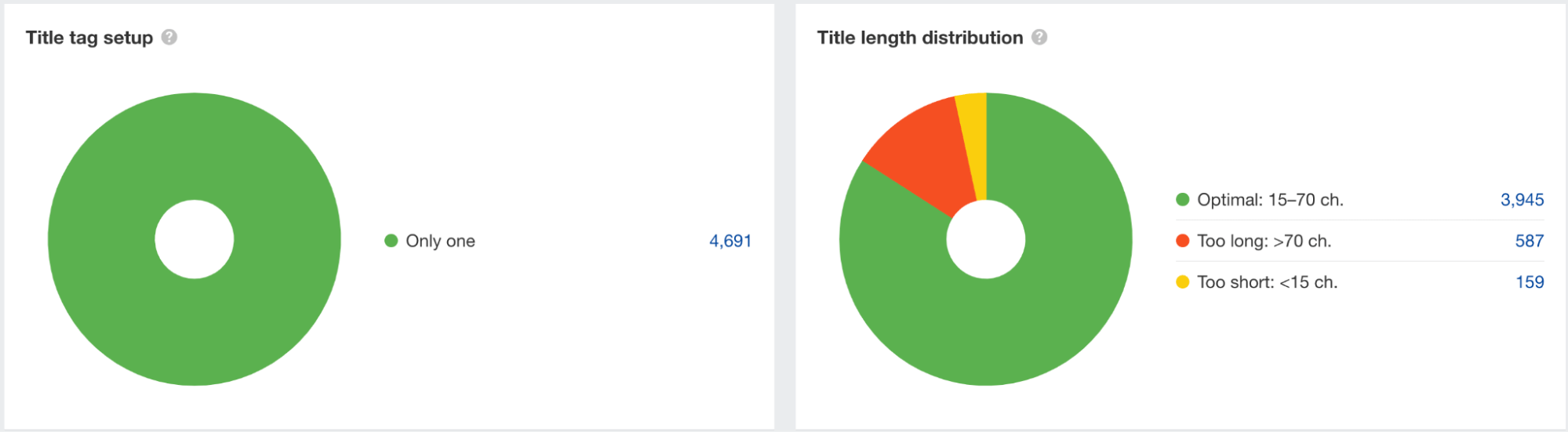Open the 587 too long titles count
Image resolution: width=1568 pixels, height=432 pixels.
(1529, 241)
